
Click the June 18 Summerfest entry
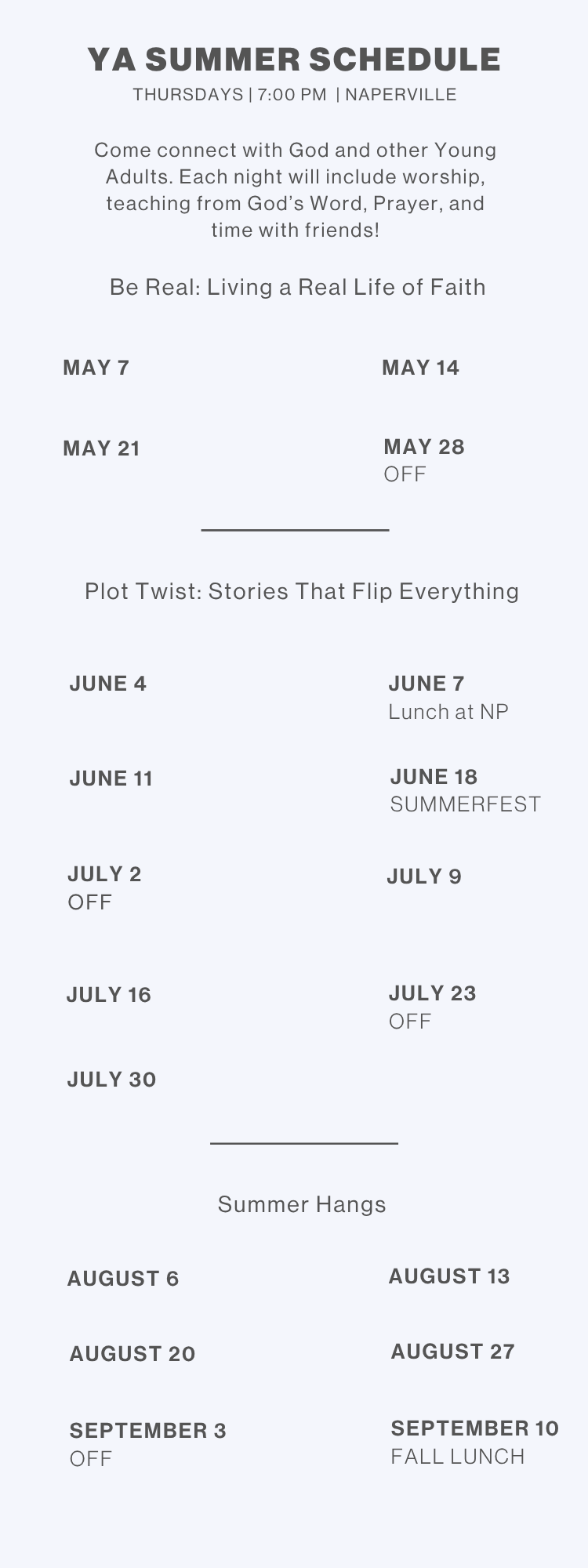click(x=466, y=790)
